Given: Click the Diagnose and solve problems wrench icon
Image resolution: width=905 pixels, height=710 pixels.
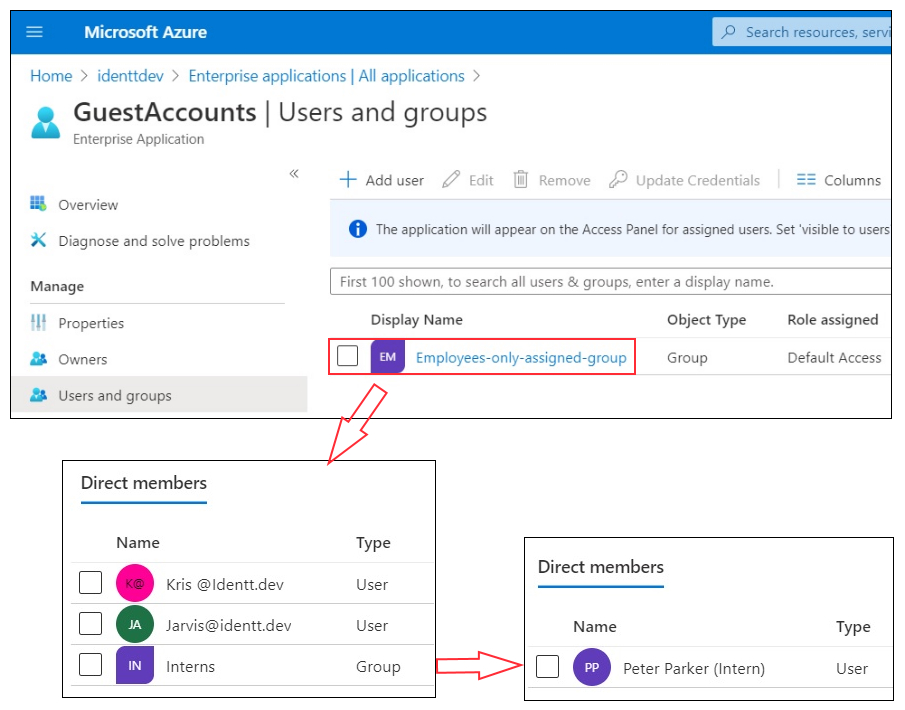Looking at the screenshot, I should (38, 240).
